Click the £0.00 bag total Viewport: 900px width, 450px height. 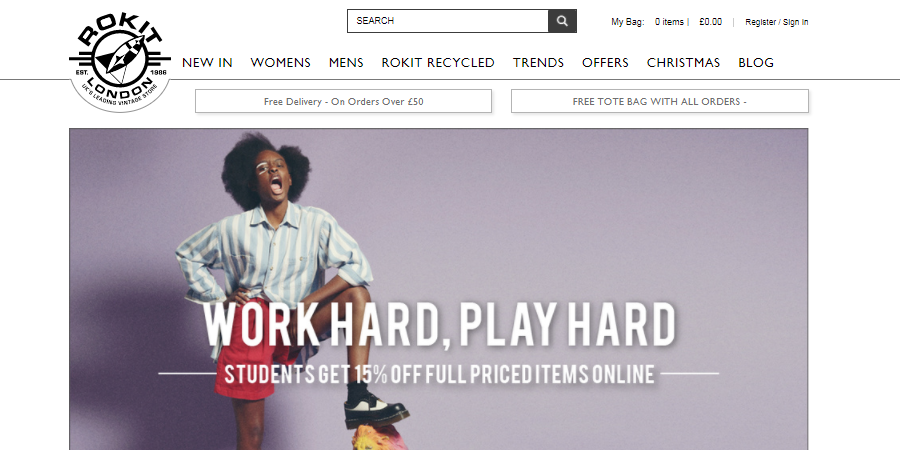click(x=711, y=22)
